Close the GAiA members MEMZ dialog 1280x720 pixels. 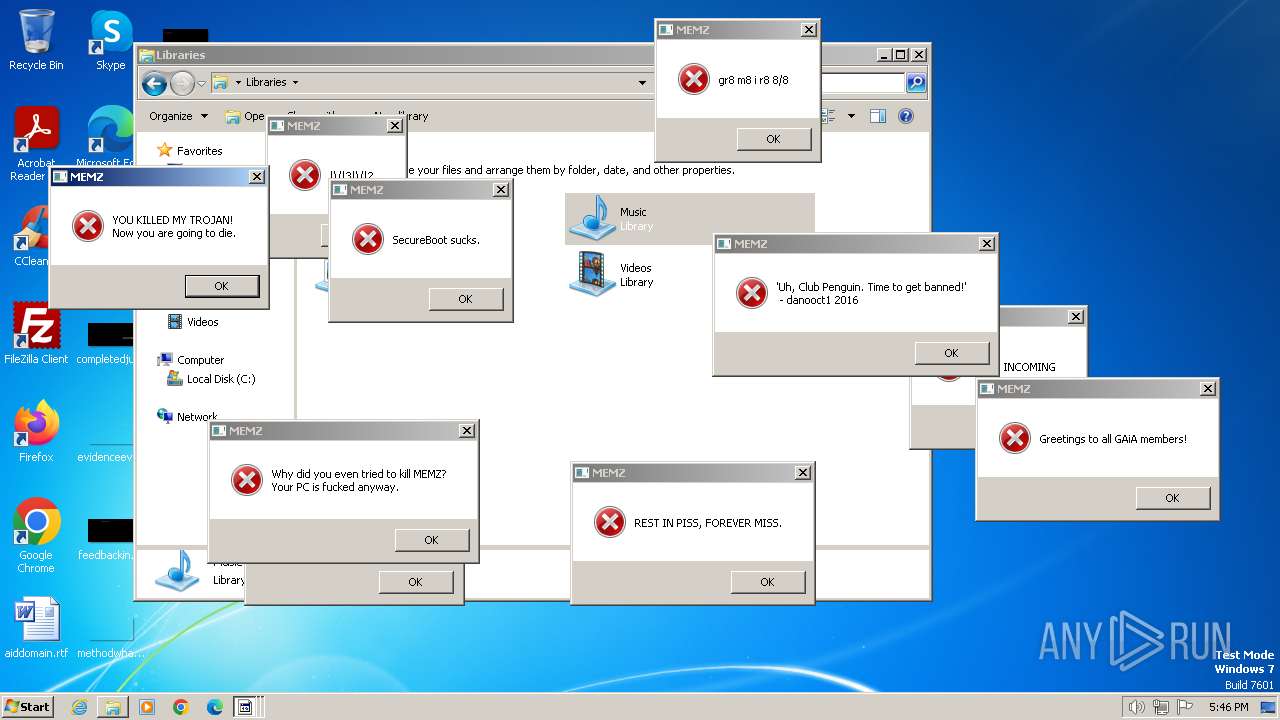coord(1207,389)
